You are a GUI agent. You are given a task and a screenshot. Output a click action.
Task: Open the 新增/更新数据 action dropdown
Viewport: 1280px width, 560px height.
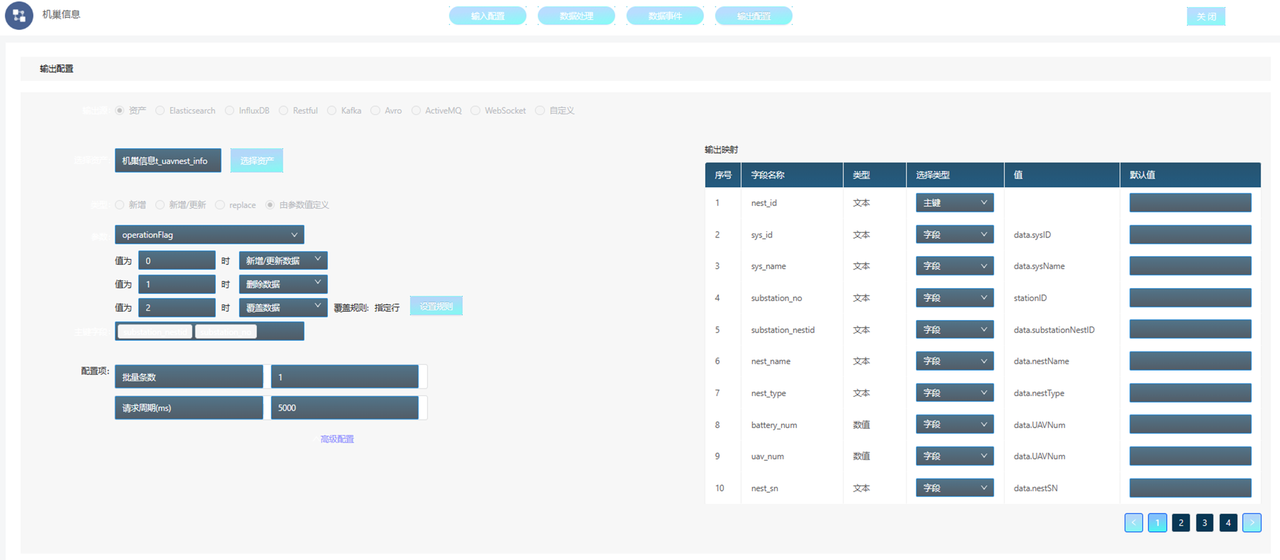click(284, 260)
